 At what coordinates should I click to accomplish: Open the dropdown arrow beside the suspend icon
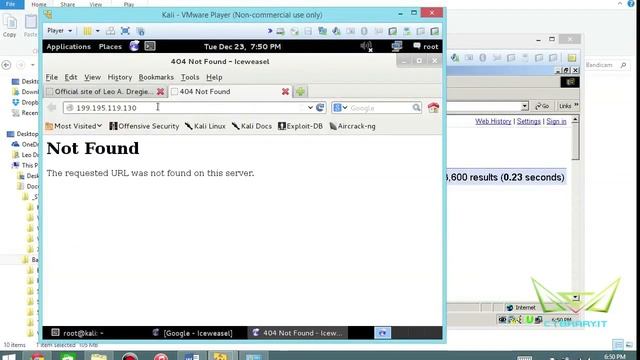pyautogui.click(x=98, y=31)
